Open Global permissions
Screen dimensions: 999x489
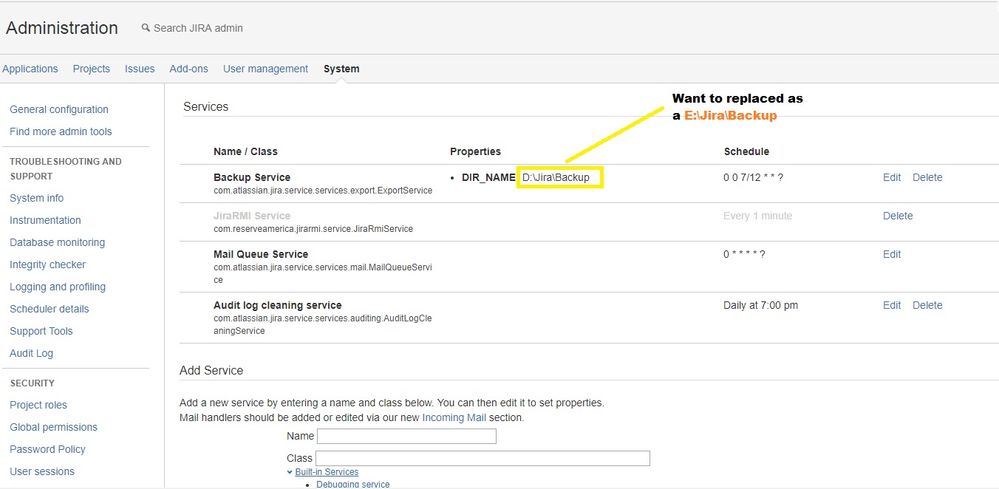point(54,427)
